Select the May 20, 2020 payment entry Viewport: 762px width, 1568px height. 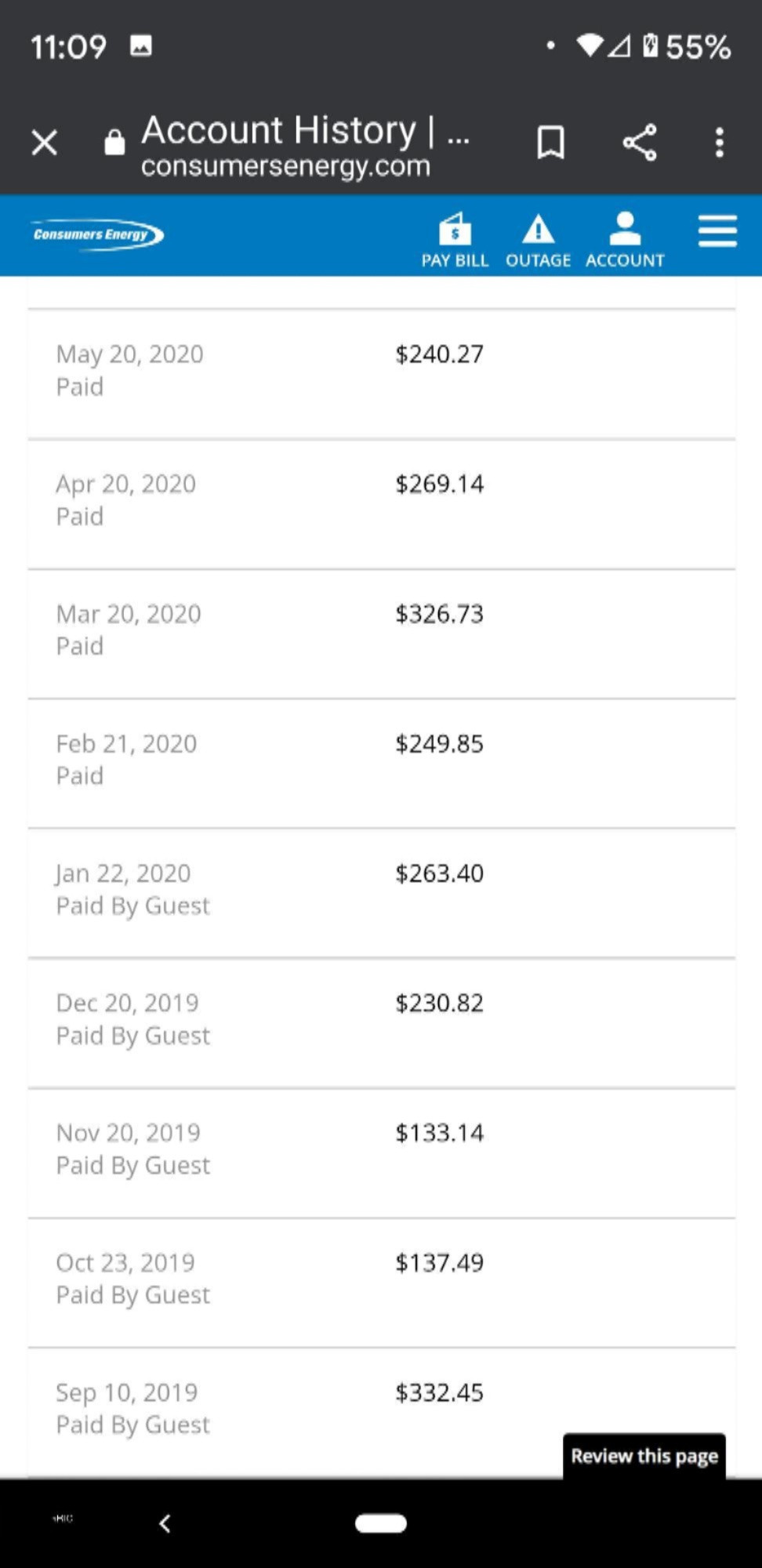[382, 374]
